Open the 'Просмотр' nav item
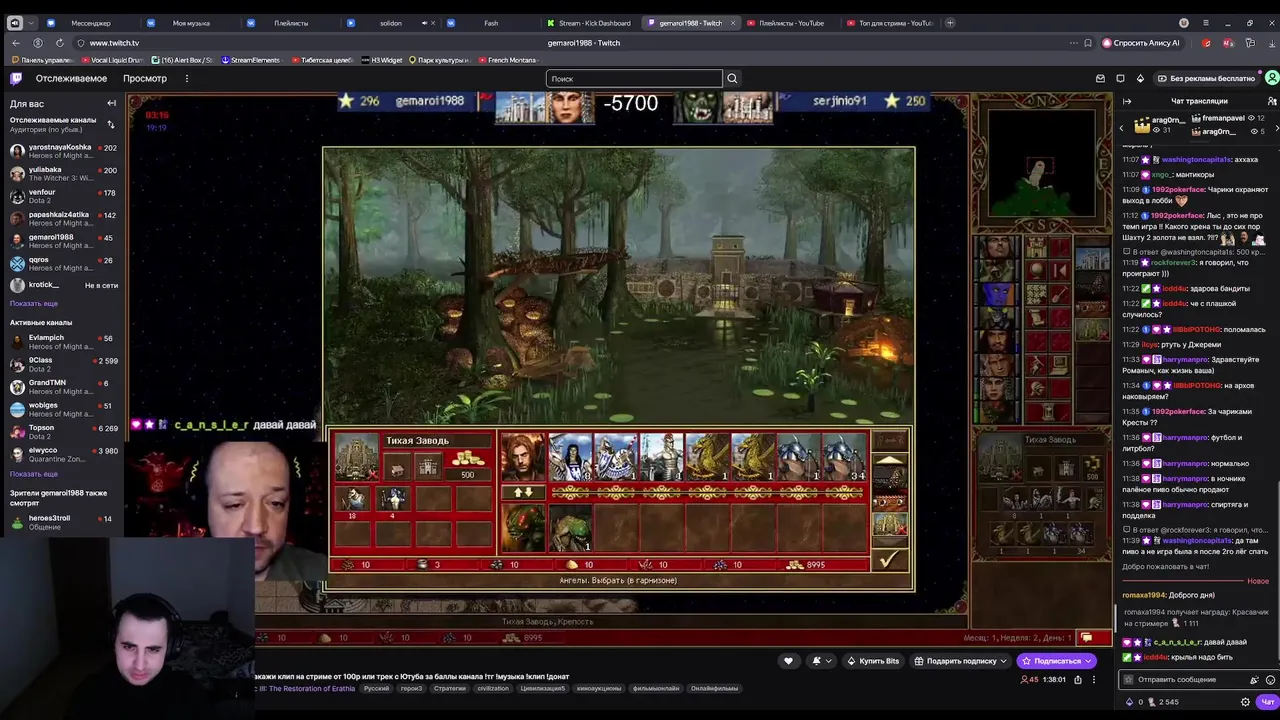Viewport: 1280px width, 720px height. pyautogui.click(x=145, y=78)
